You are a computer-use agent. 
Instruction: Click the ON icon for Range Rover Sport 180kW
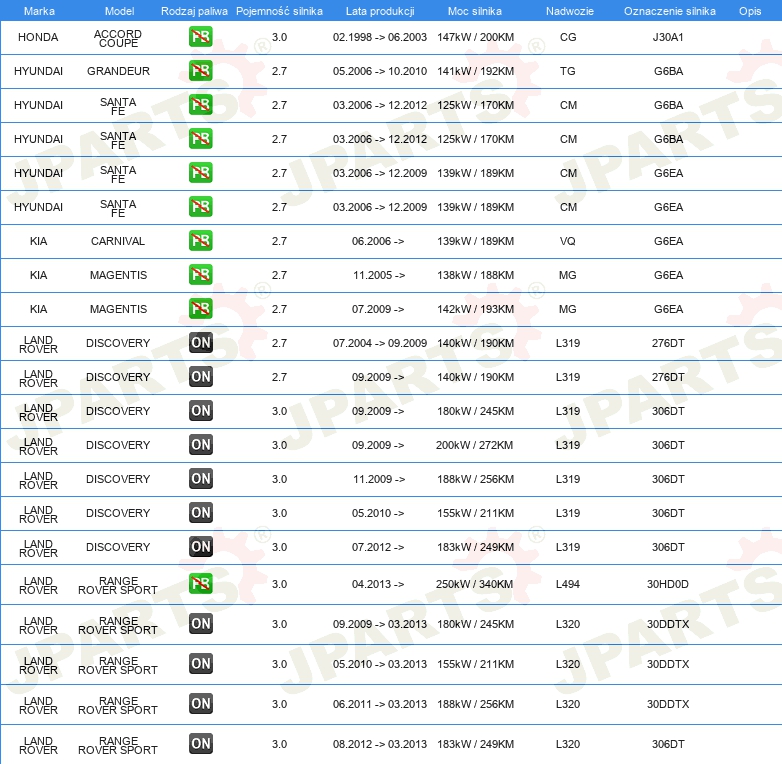click(x=200, y=624)
